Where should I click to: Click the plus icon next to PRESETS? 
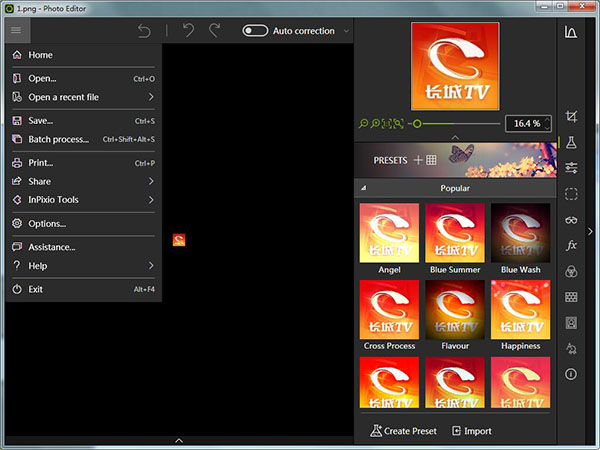click(x=418, y=160)
